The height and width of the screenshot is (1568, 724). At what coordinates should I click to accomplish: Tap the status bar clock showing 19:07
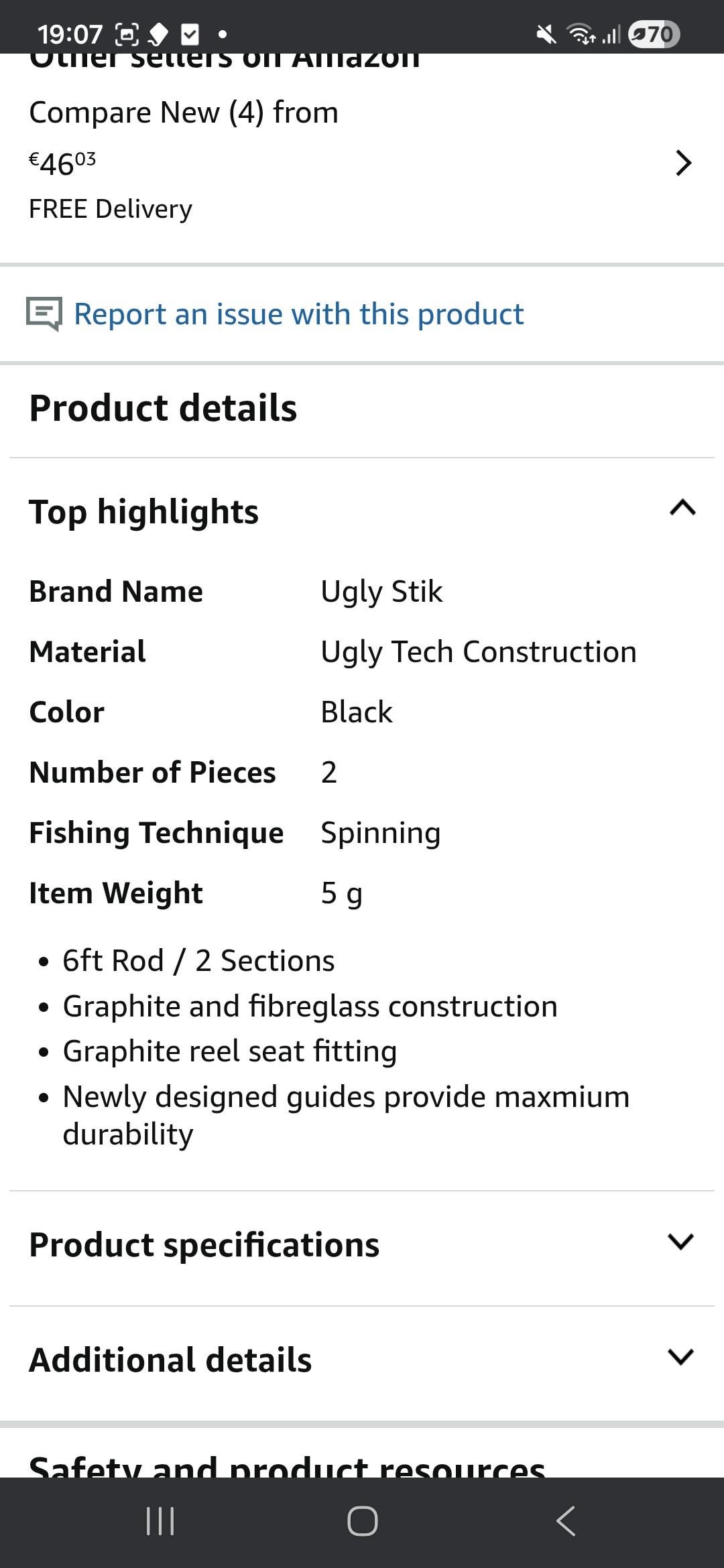pos(70,34)
